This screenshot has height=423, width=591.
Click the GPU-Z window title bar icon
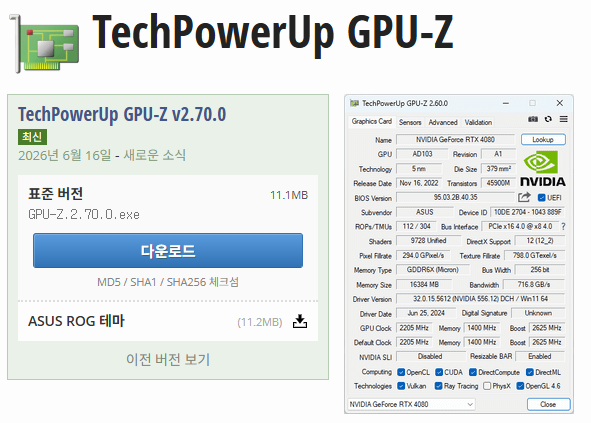354,103
